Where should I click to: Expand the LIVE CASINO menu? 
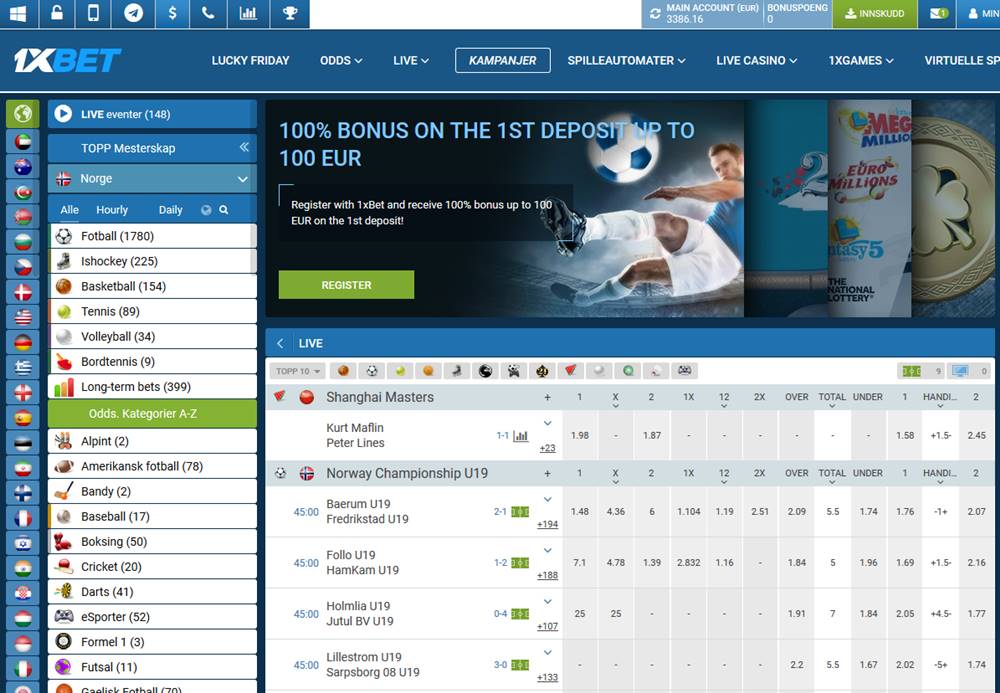click(756, 61)
